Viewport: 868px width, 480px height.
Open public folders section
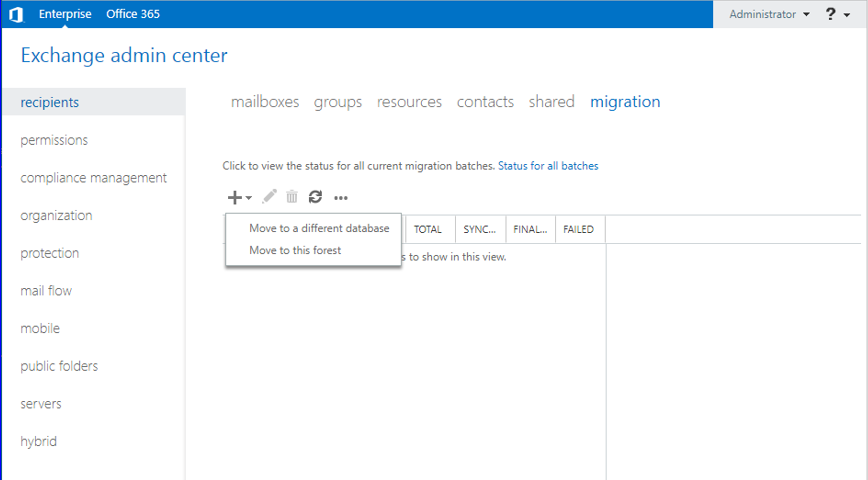tap(59, 366)
